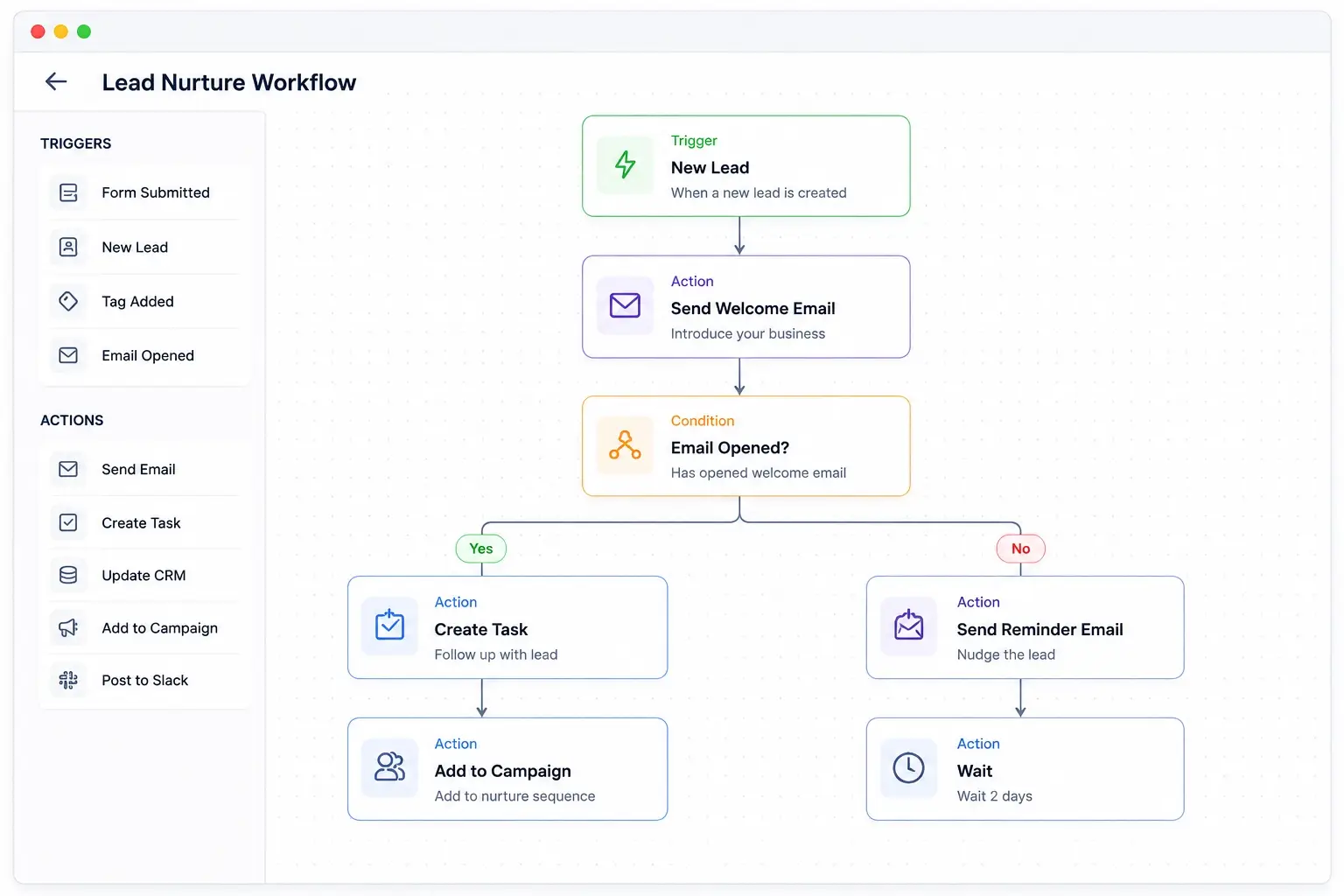Click the Lead Nurture Workflow title

point(228,82)
